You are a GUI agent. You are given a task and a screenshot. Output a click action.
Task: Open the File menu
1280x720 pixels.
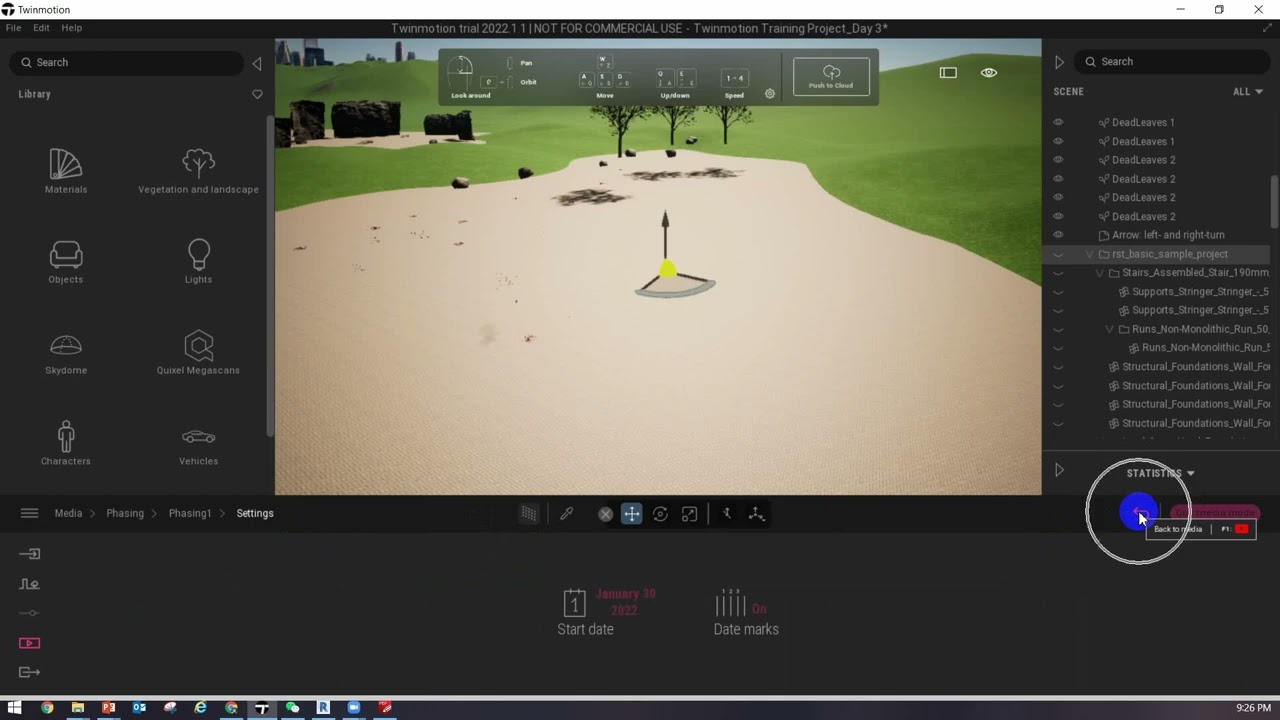pos(13,28)
